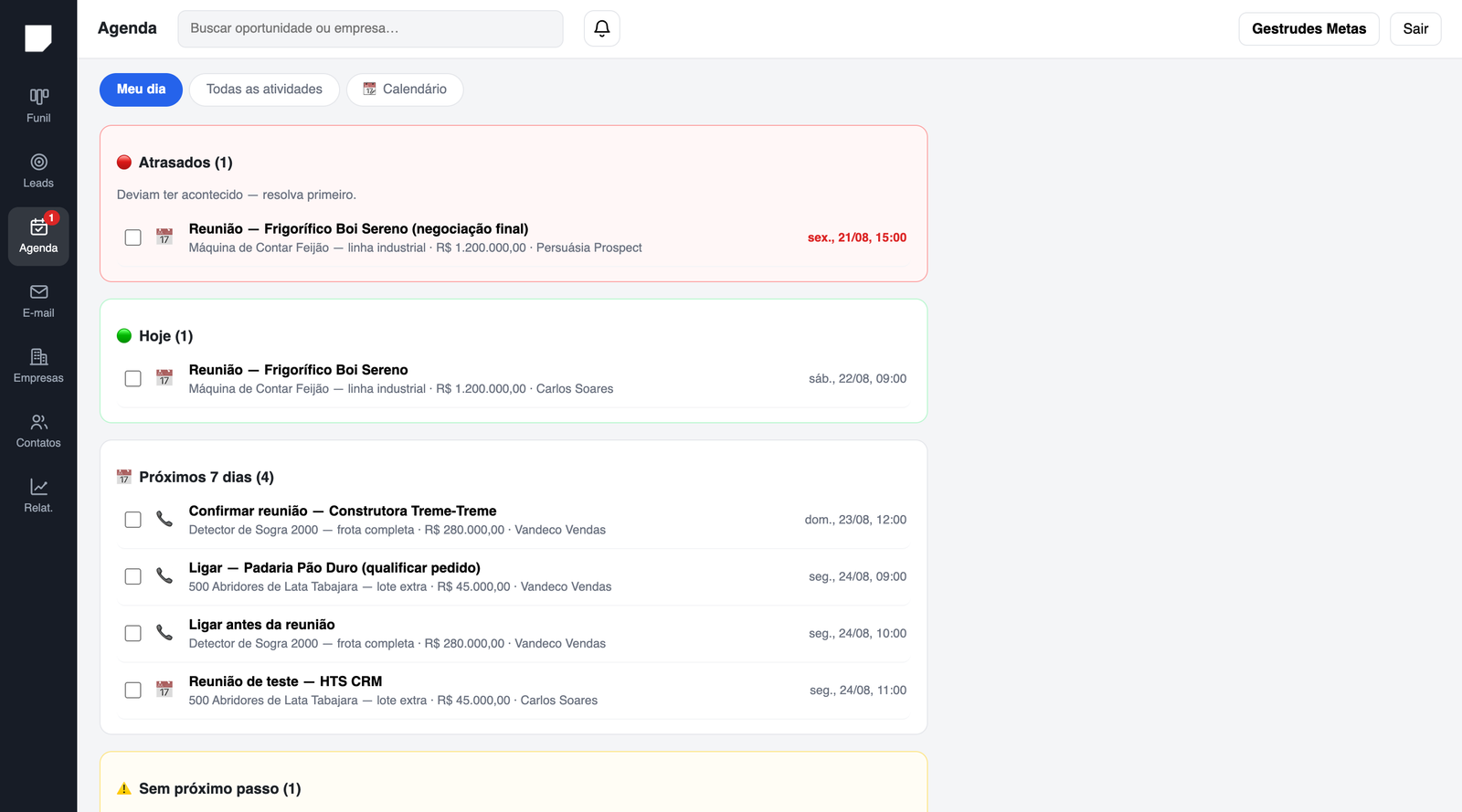Click the Atrasados (1) section heading

185,163
